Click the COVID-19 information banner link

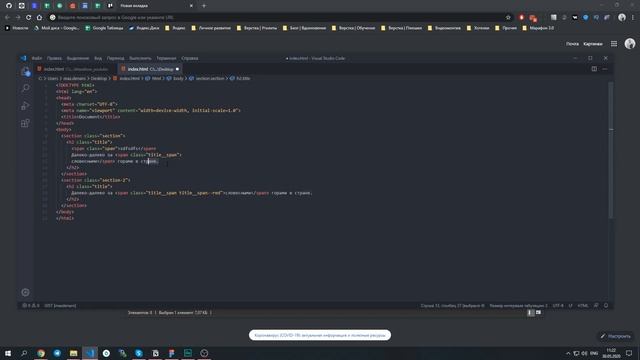click(320, 335)
